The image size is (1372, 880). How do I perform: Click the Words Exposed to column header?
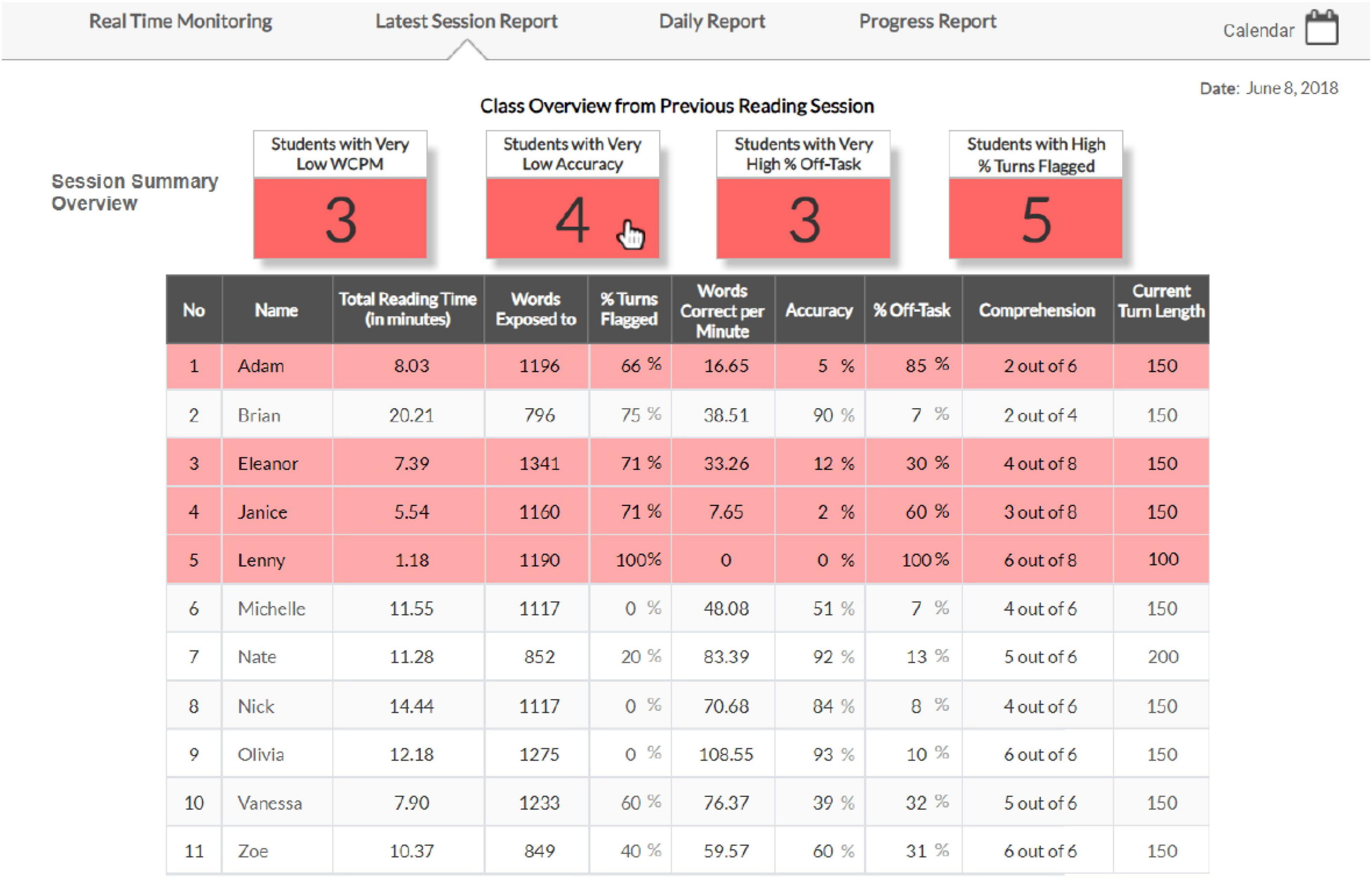(536, 309)
